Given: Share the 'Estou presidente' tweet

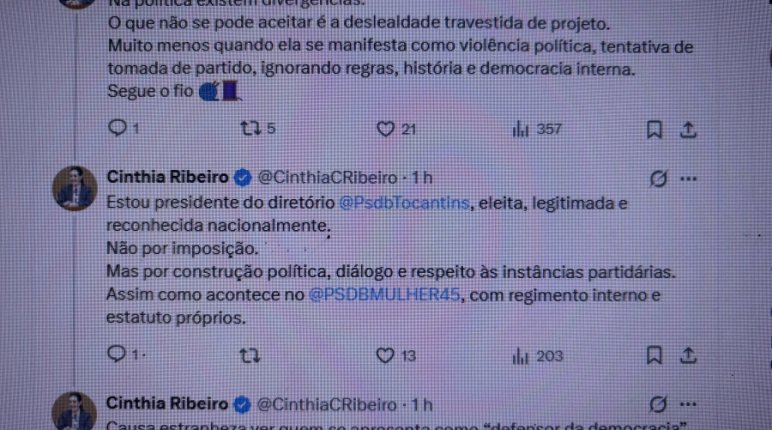Looking at the screenshot, I should tap(688, 355).
